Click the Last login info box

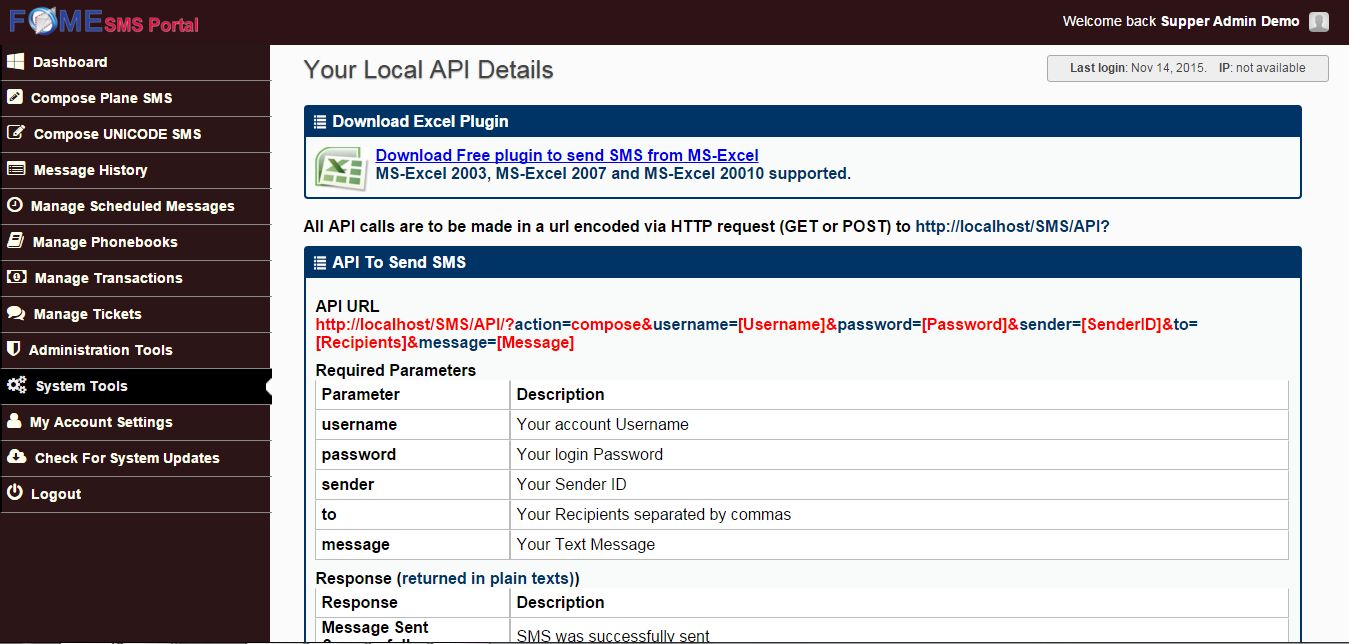tap(1187, 68)
